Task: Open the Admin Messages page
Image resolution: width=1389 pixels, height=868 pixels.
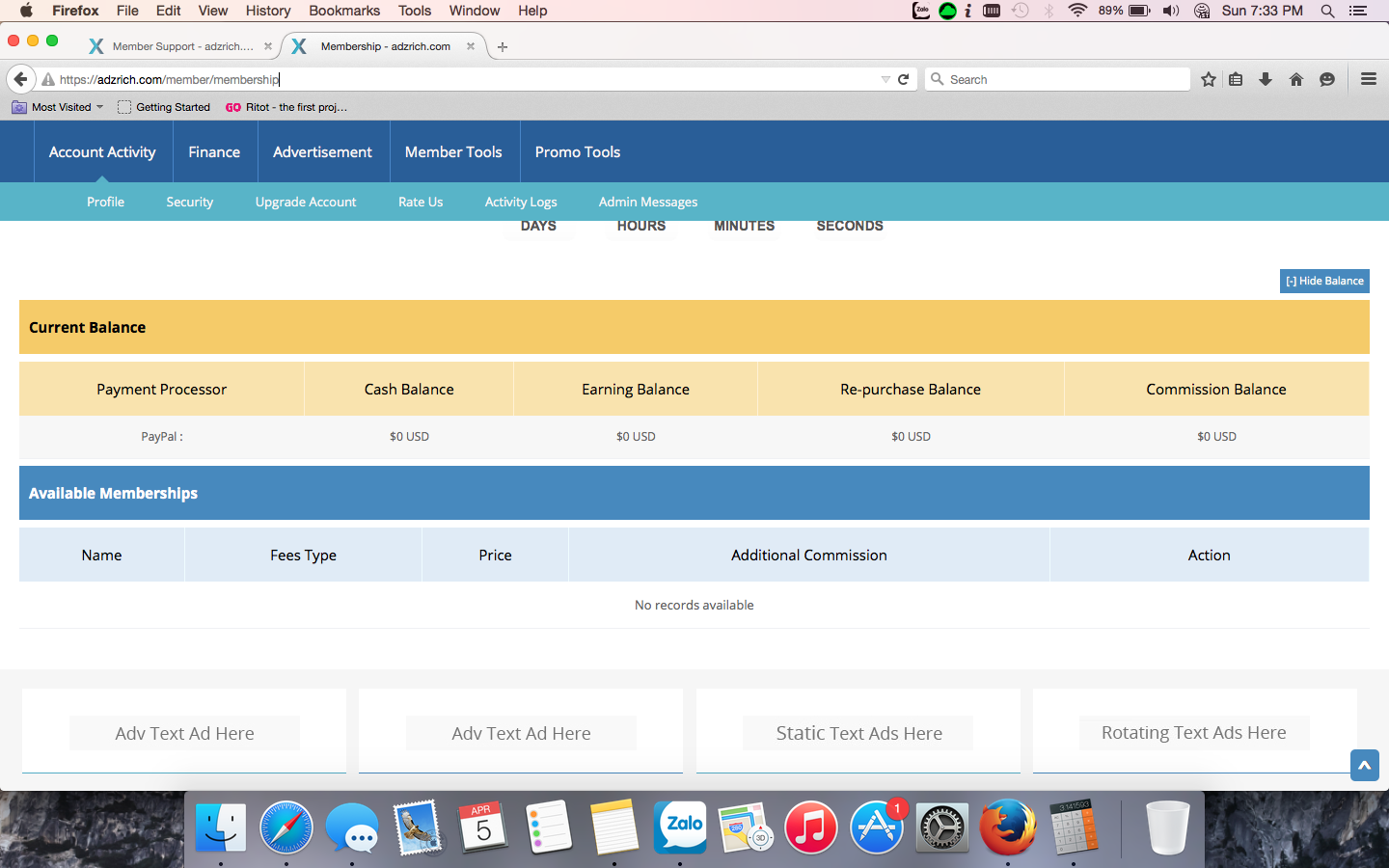Action: click(648, 202)
